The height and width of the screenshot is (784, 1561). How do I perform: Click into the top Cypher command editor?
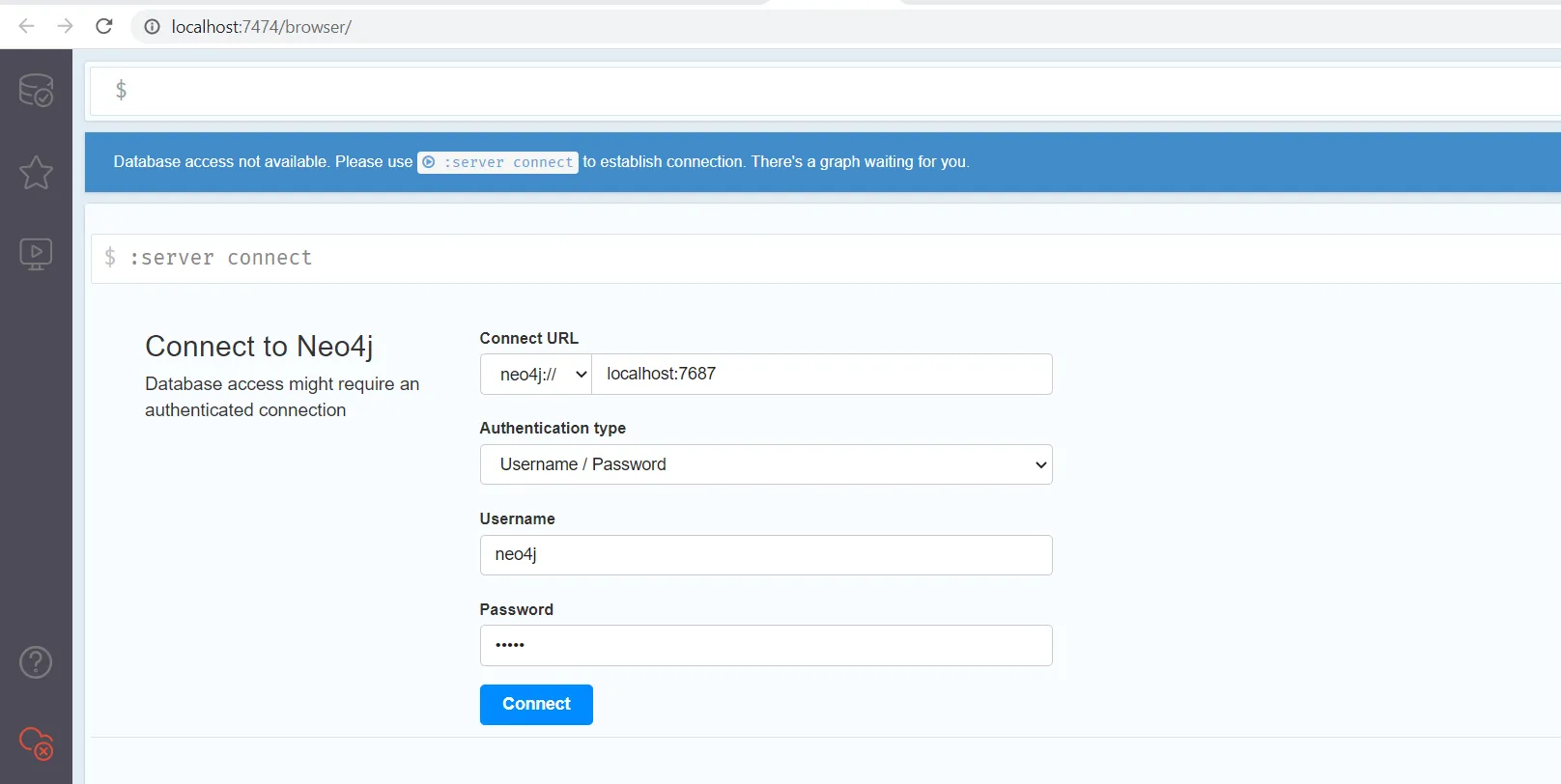coord(826,91)
